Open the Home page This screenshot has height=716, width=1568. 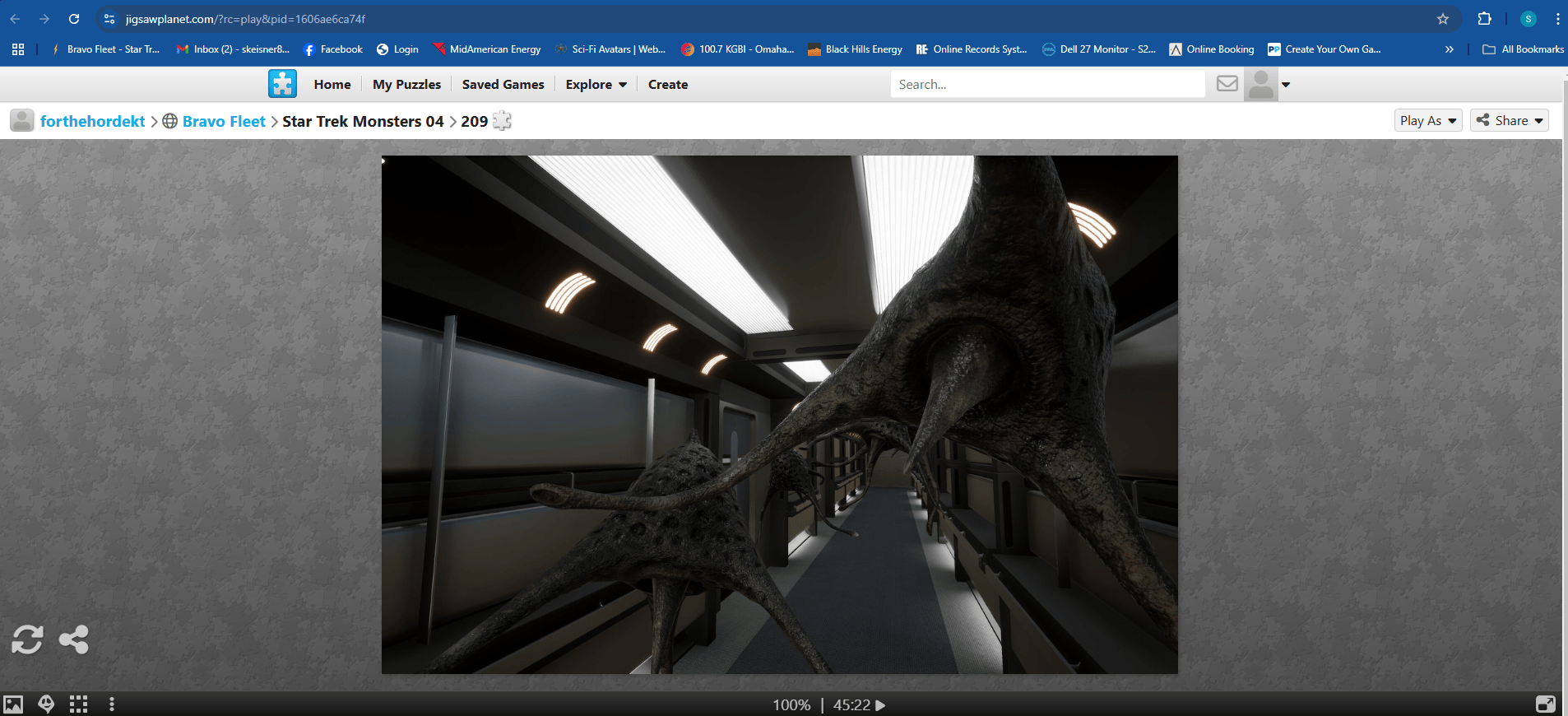[332, 84]
